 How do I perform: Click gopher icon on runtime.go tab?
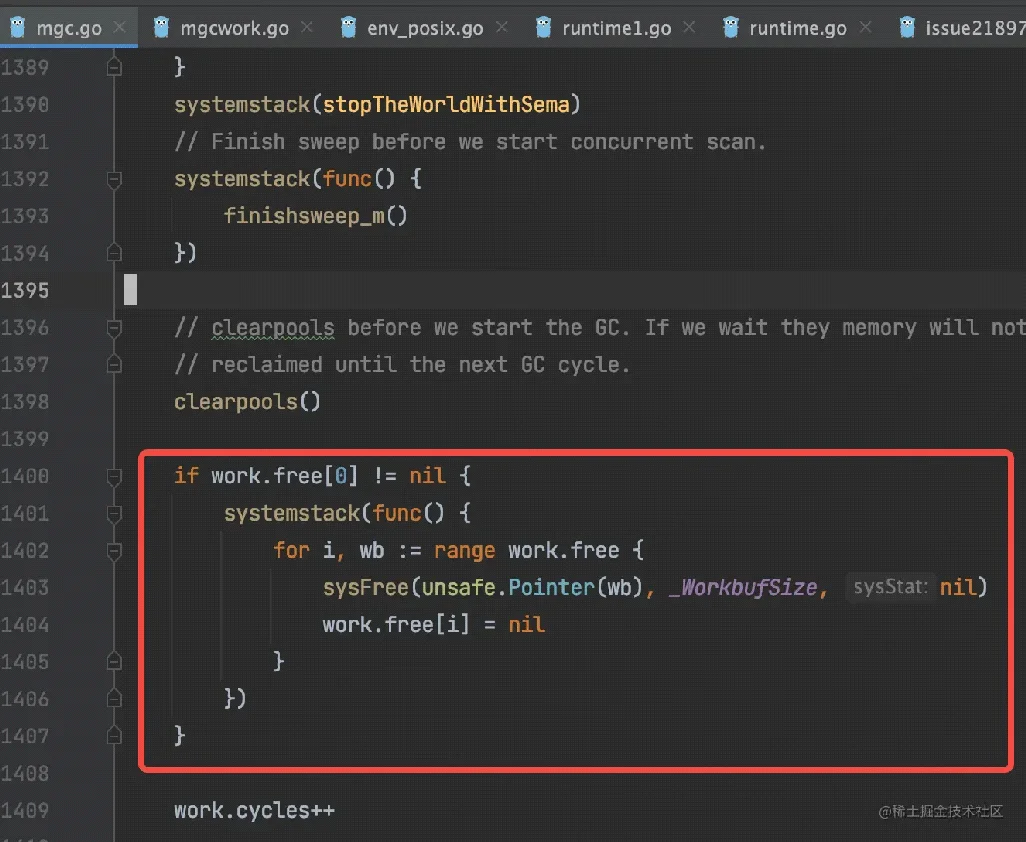730,27
